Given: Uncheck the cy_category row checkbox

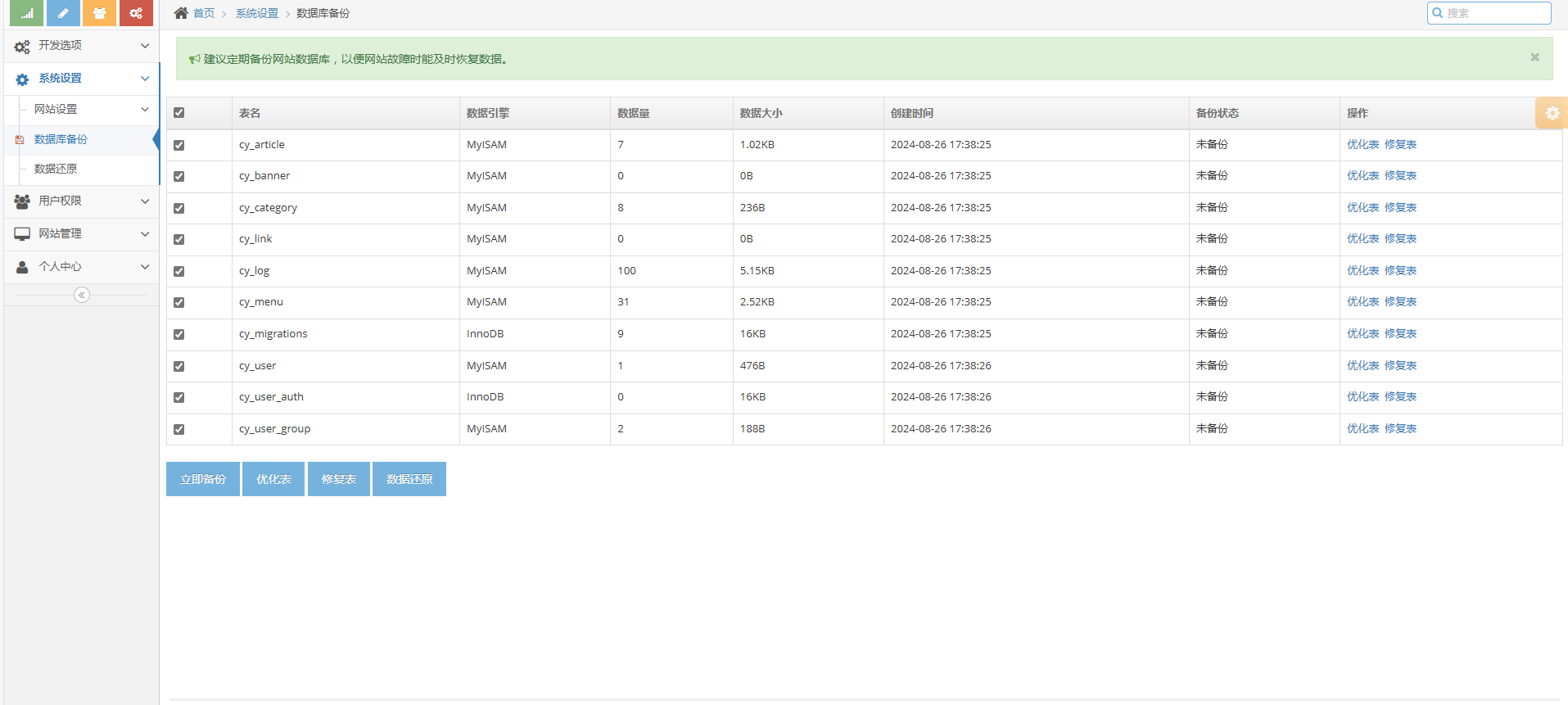Looking at the screenshot, I should (178, 208).
